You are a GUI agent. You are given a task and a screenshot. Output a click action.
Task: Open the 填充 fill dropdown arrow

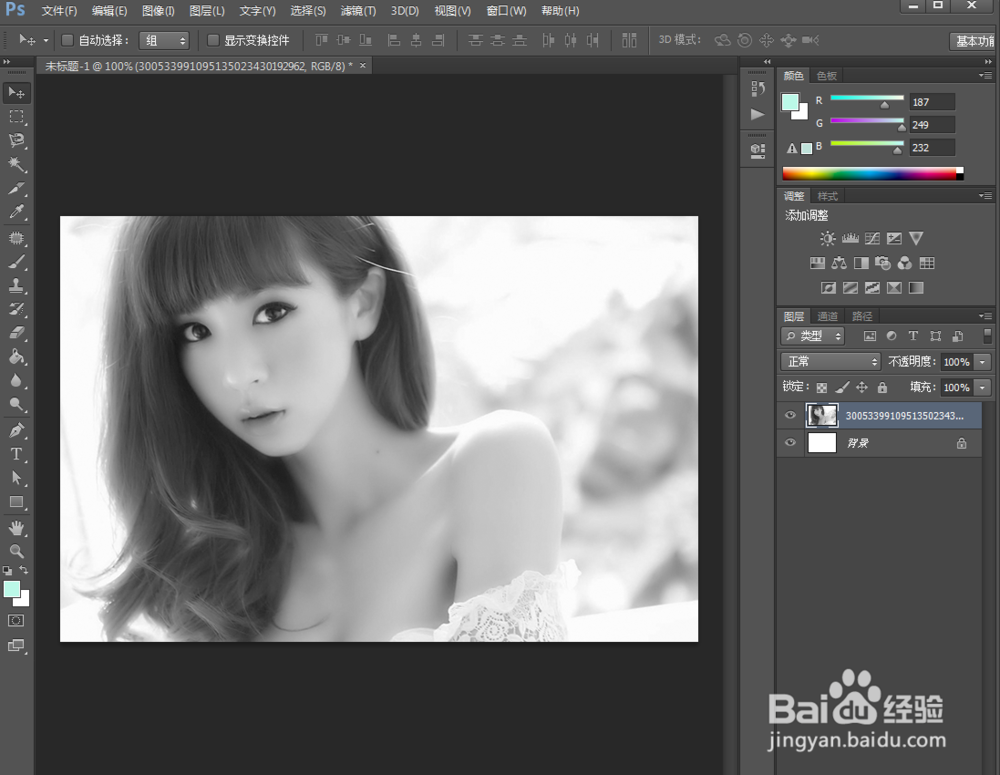[982, 387]
